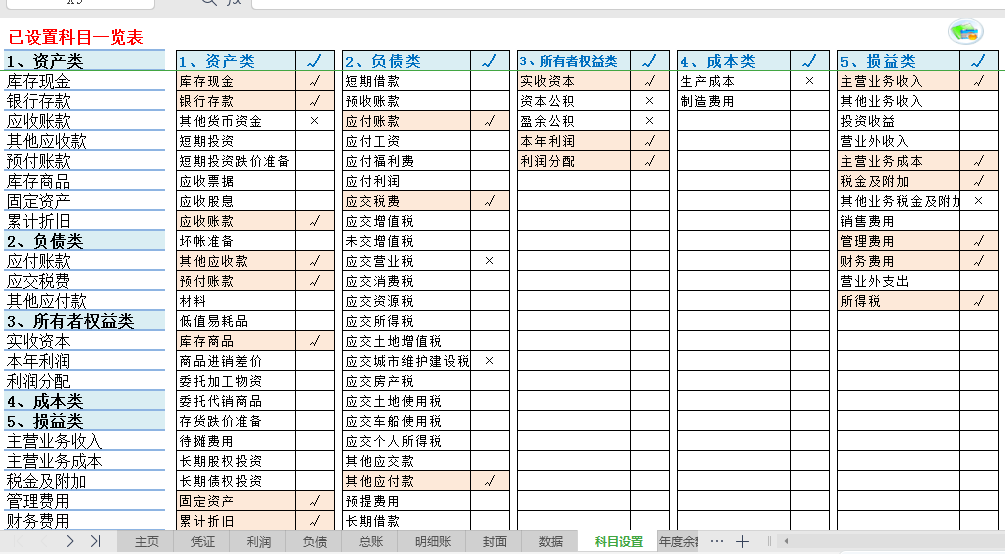
Task: Click the 其他业务税金及附加 cell
Action: 899,201
